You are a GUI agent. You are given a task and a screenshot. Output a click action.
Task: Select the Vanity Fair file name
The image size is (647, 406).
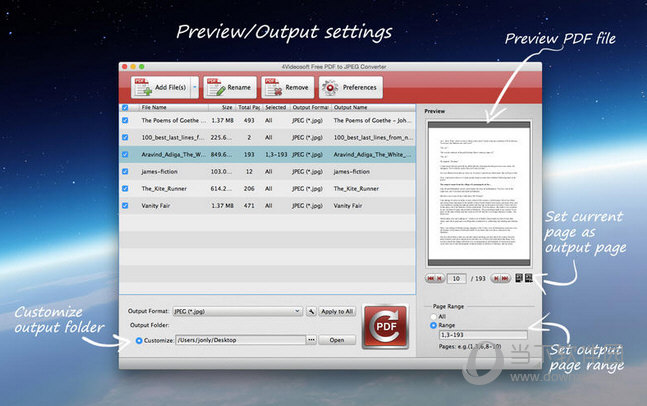click(x=156, y=205)
